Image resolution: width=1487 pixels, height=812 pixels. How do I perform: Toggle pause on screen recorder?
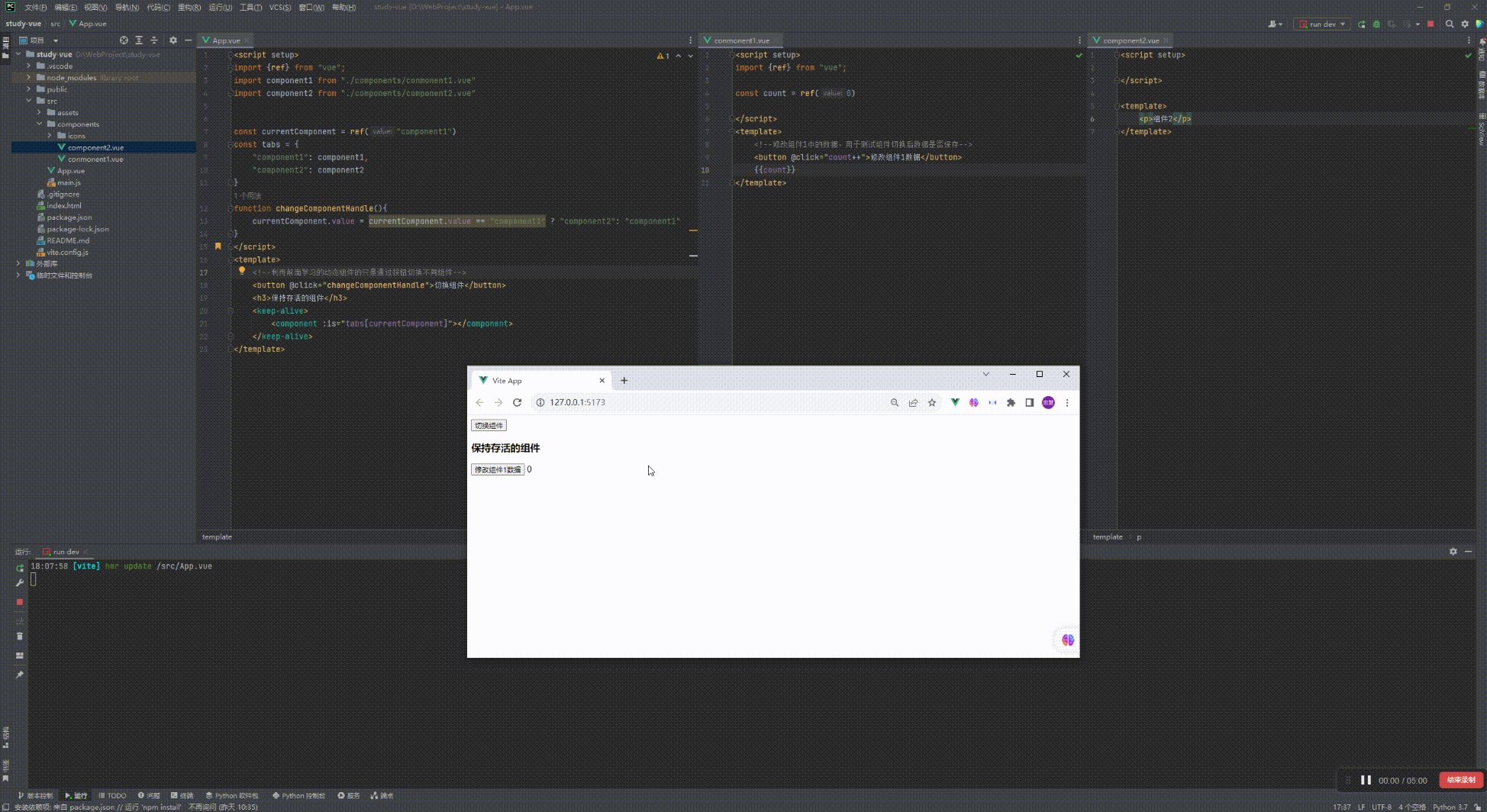pos(1366,780)
